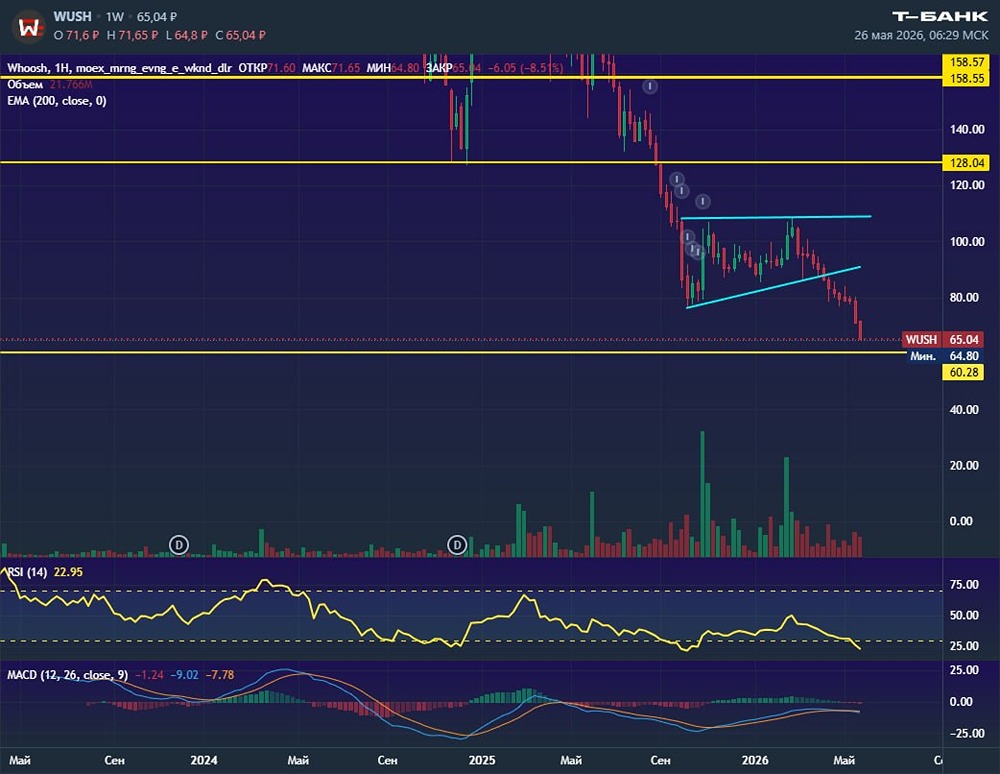Click the MACD histogram value -1.24
This screenshot has height=774, width=1000.
pos(149,675)
